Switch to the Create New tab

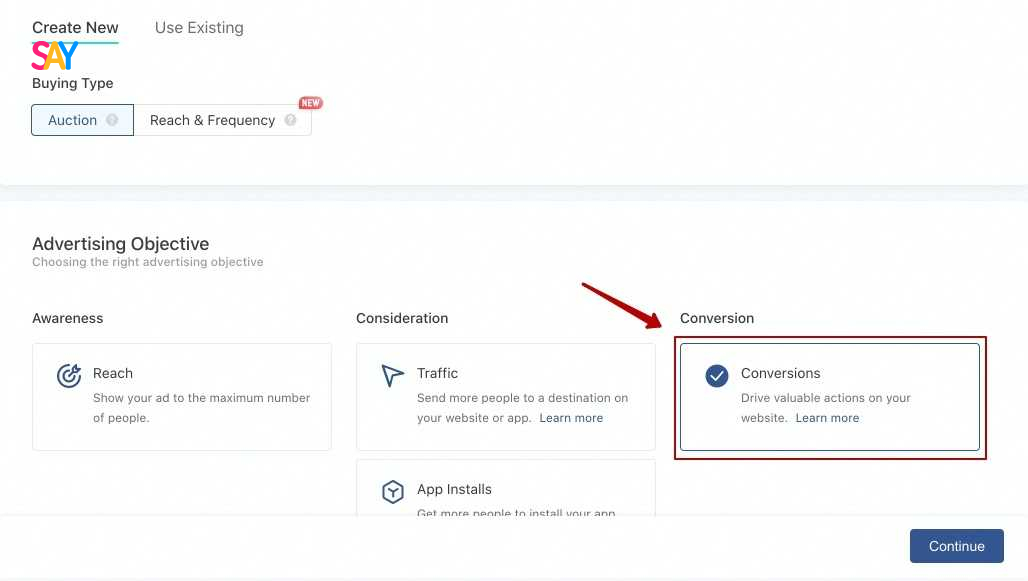click(75, 28)
